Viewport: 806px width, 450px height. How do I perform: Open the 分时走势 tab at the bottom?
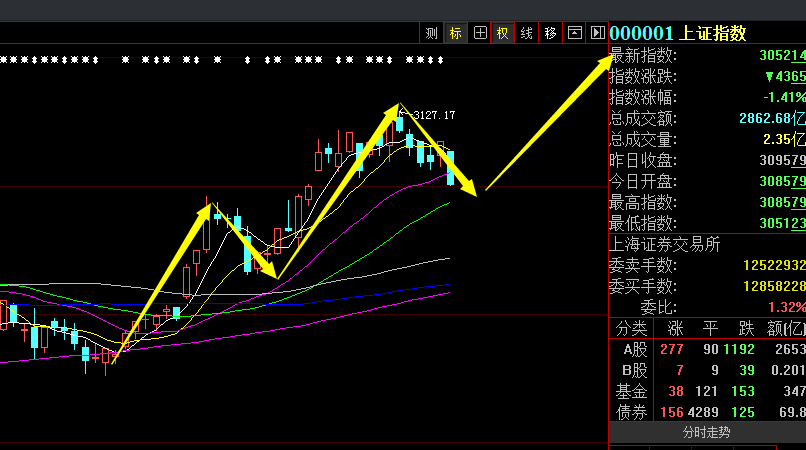click(706, 433)
